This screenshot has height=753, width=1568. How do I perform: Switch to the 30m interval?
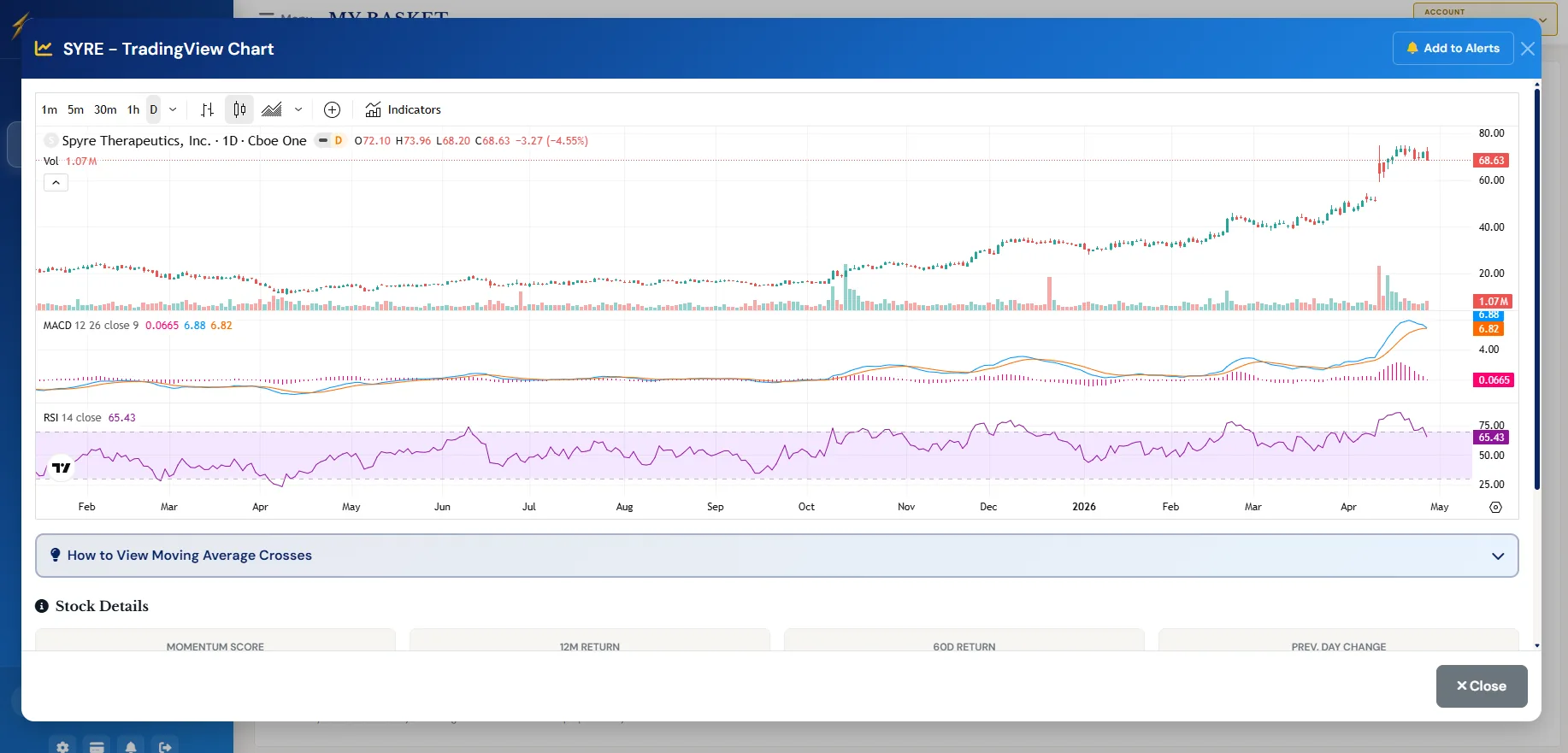(x=105, y=109)
